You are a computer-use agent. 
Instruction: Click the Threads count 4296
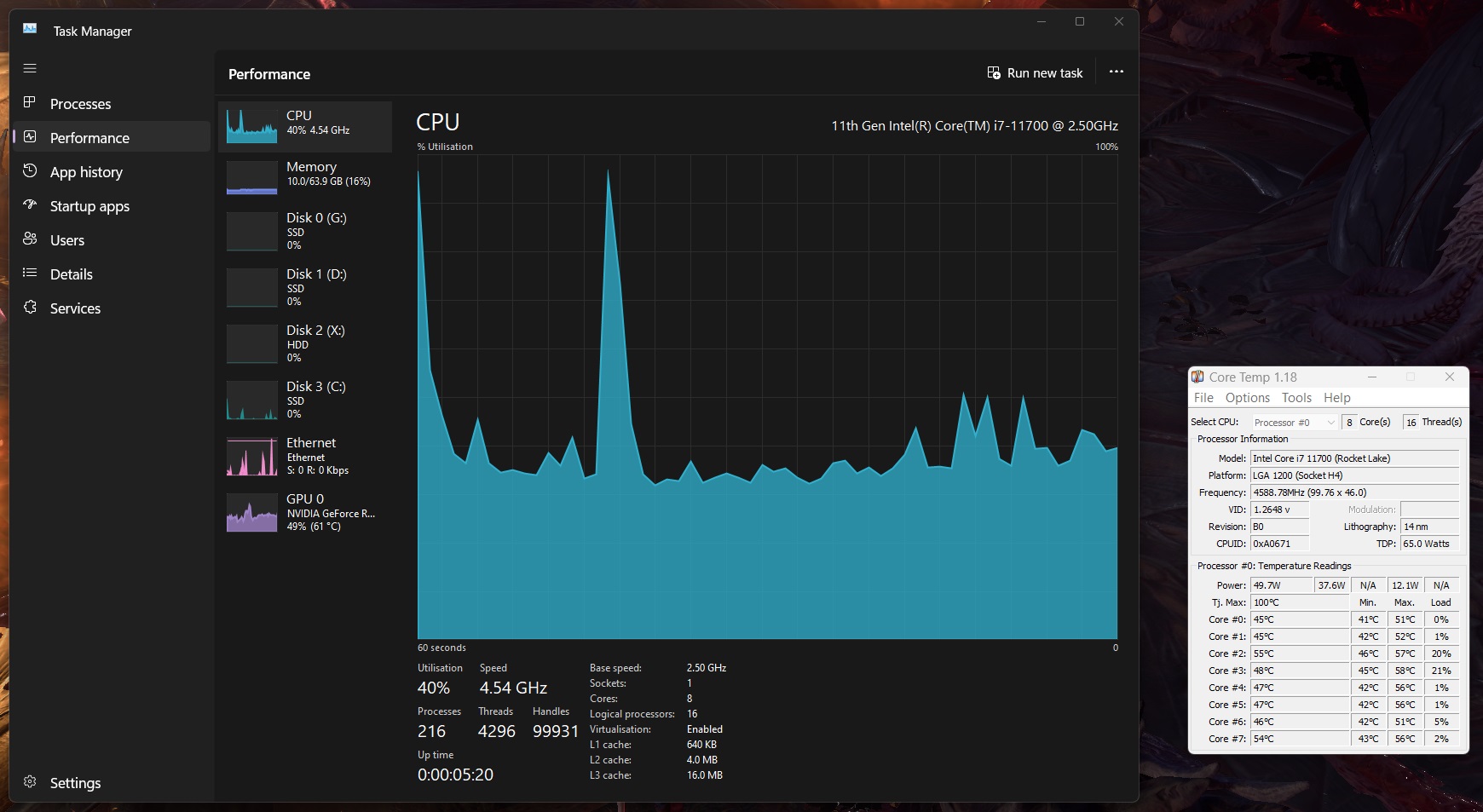tap(497, 731)
